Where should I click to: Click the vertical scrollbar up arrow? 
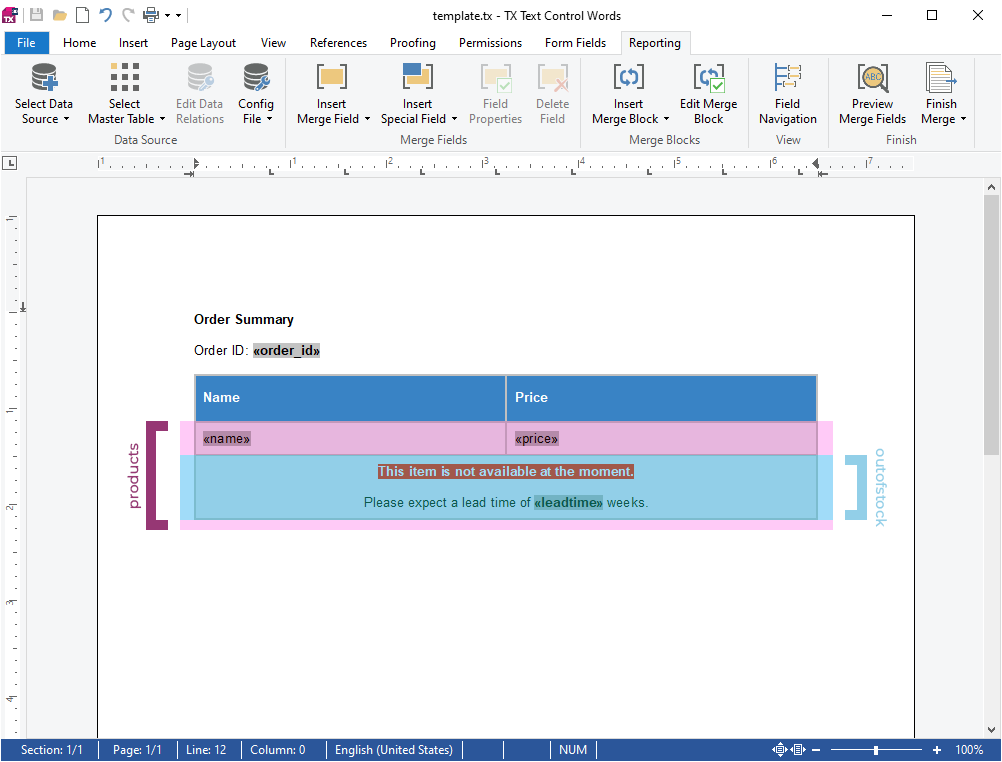pos(991,187)
